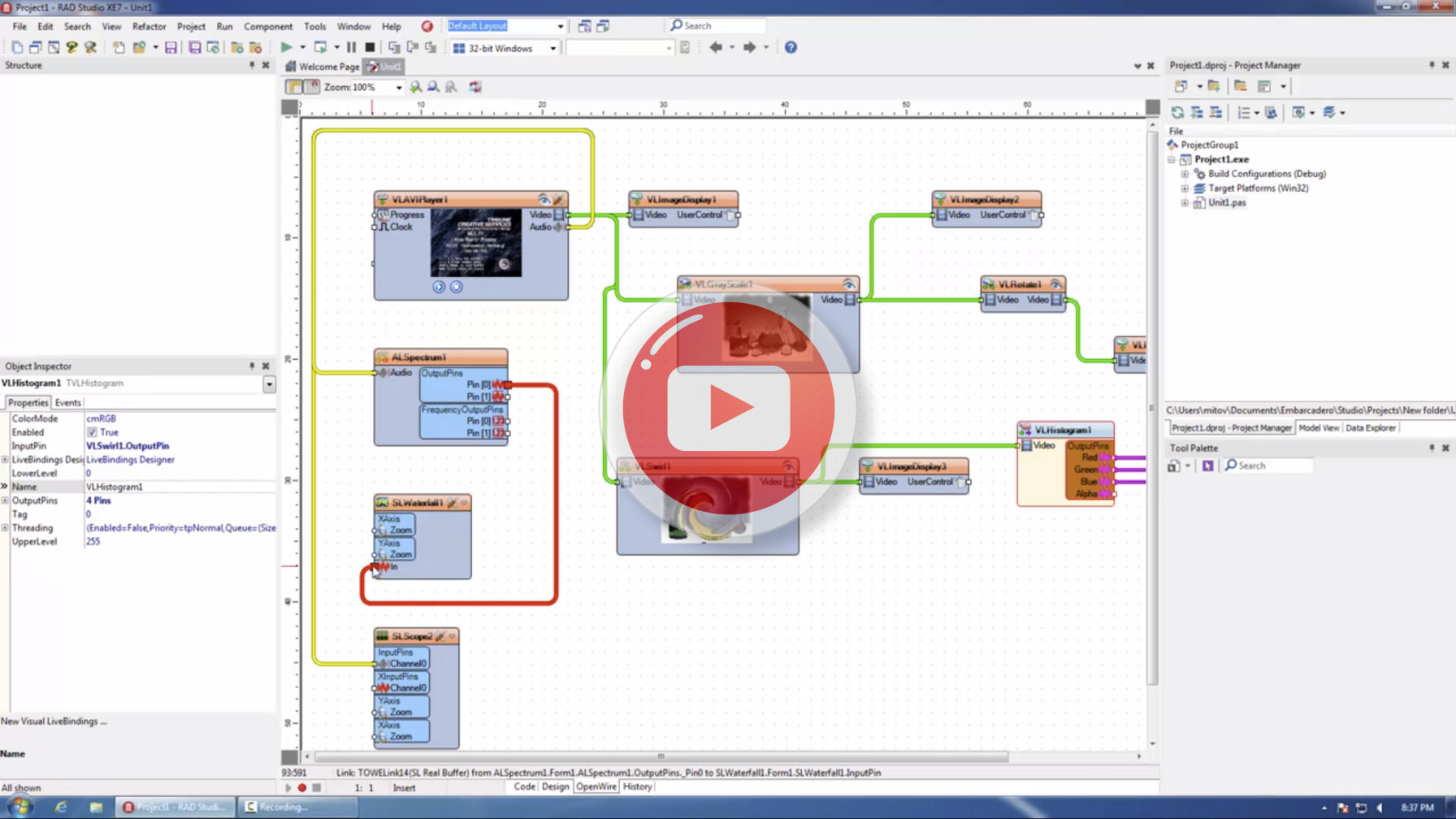Switch to the History tab at the bottom
The width and height of the screenshot is (1456, 819).
[638, 786]
